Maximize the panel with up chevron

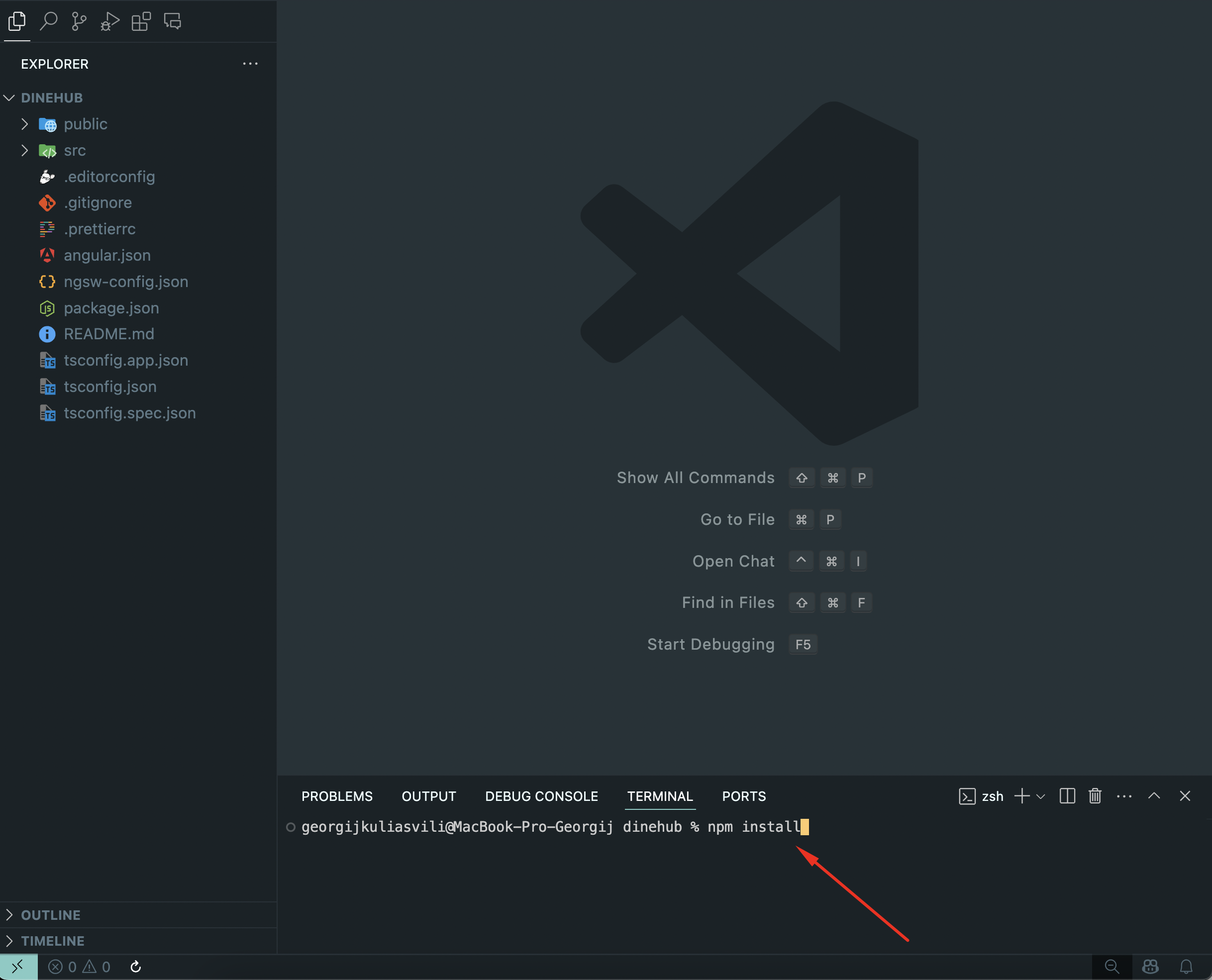pos(1154,795)
